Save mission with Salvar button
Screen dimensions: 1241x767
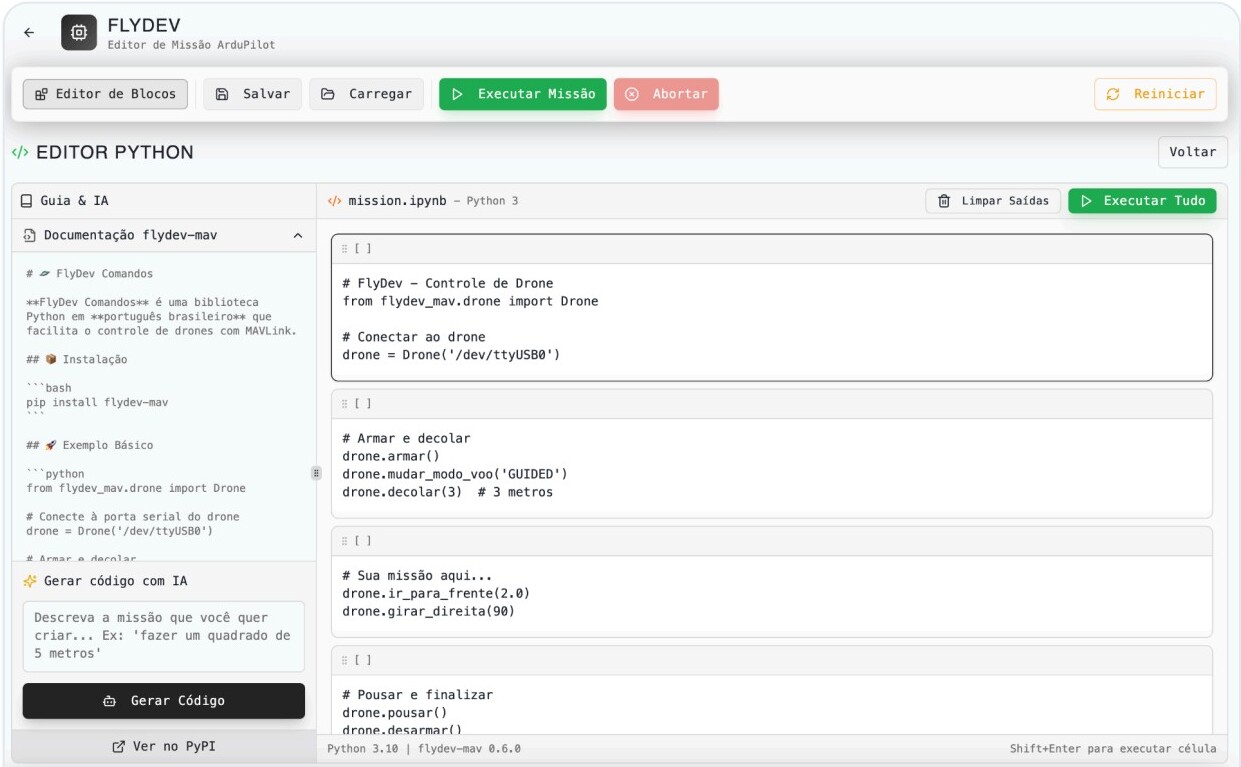(253, 94)
